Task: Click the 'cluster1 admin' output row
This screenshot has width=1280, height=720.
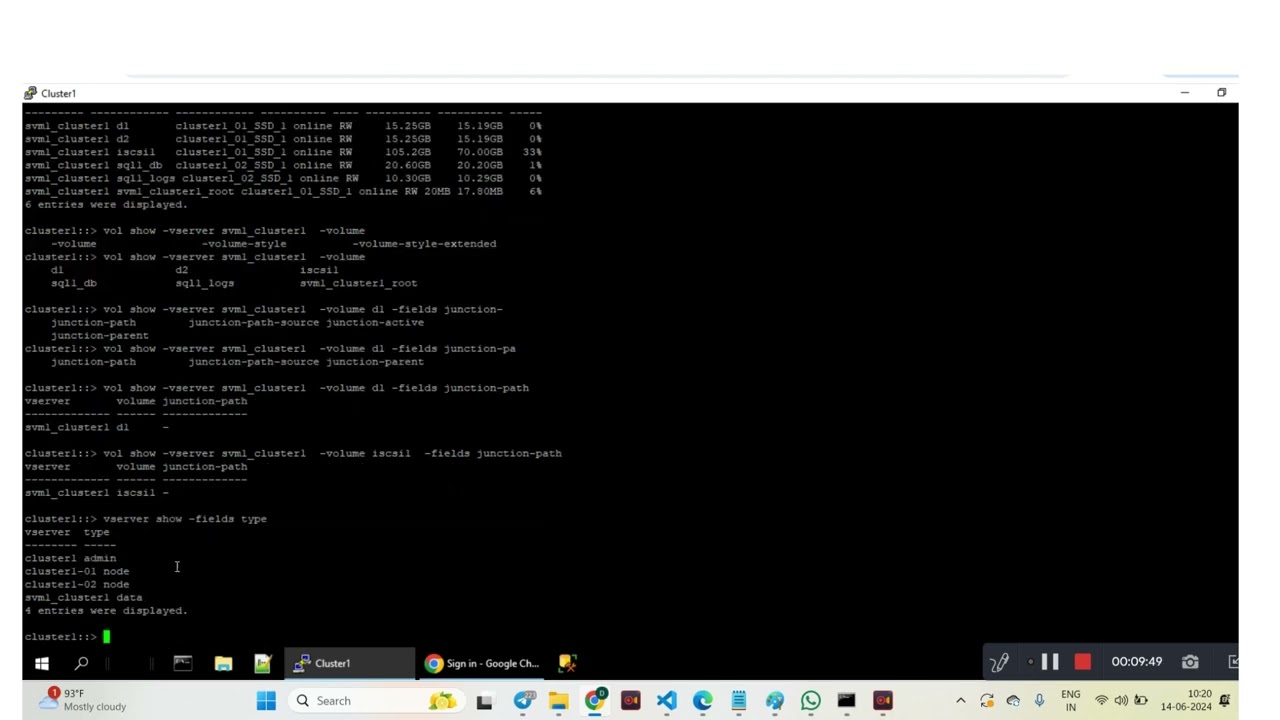Action: [x=71, y=558]
